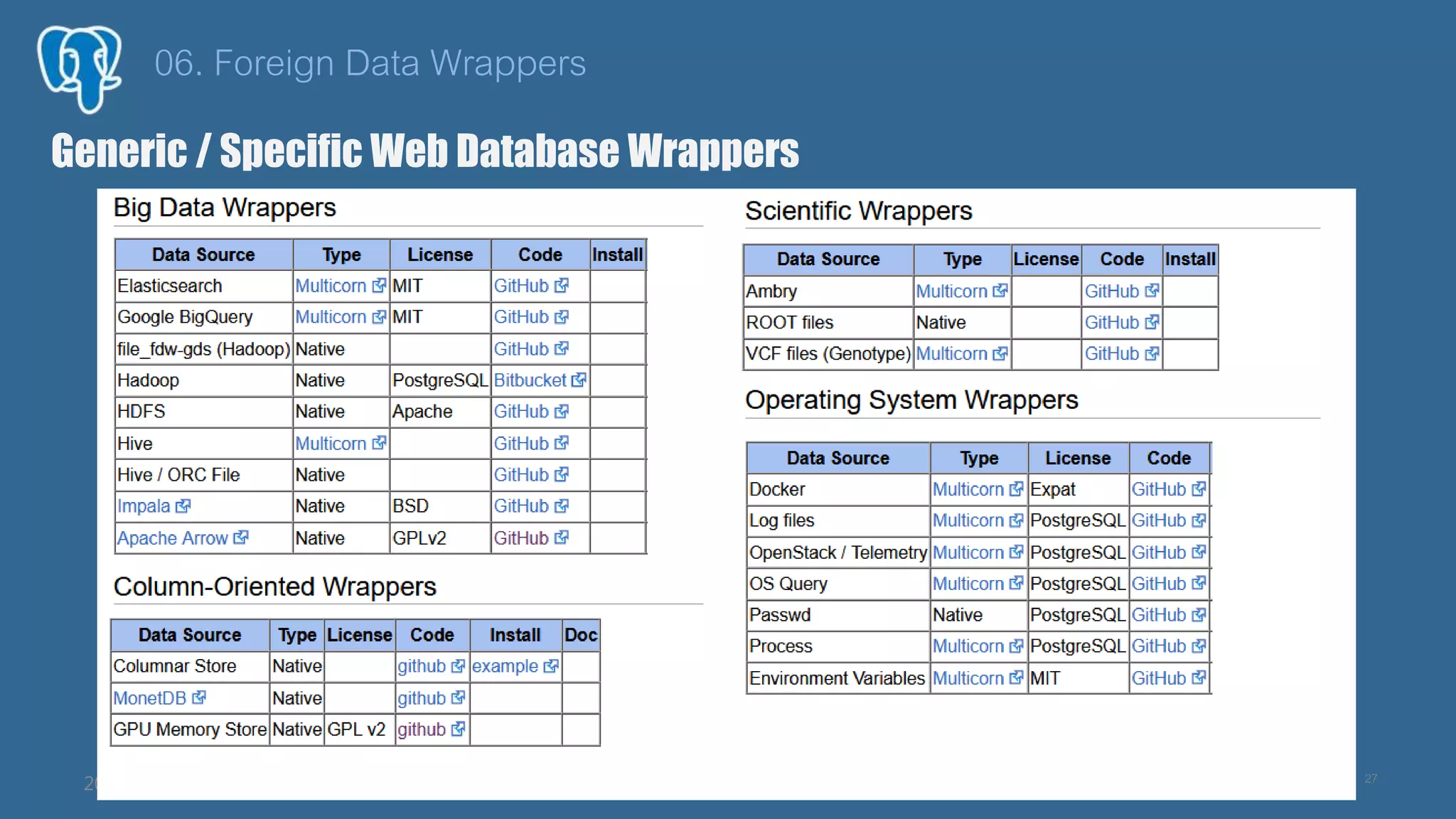Image resolution: width=1456 pixels, height=819 pixels.
Task: Open the Bitbucket link in Hadoop row
Action: tap(540, 380)
